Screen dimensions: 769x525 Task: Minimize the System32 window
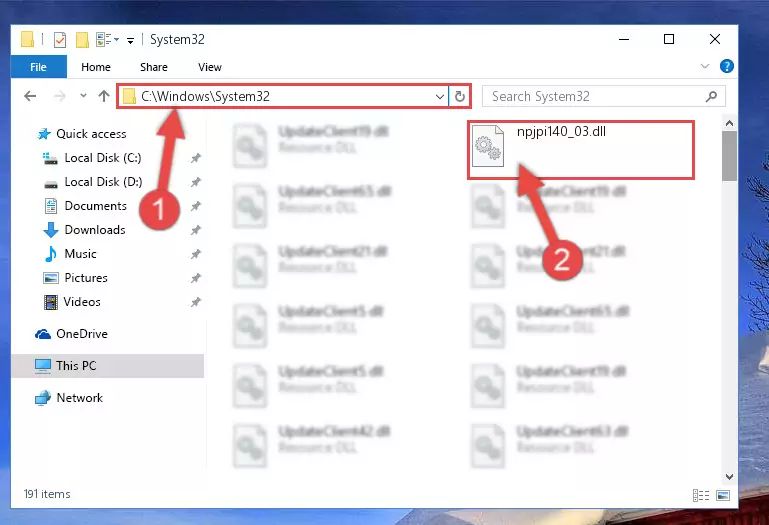click(x=624, y=39)
